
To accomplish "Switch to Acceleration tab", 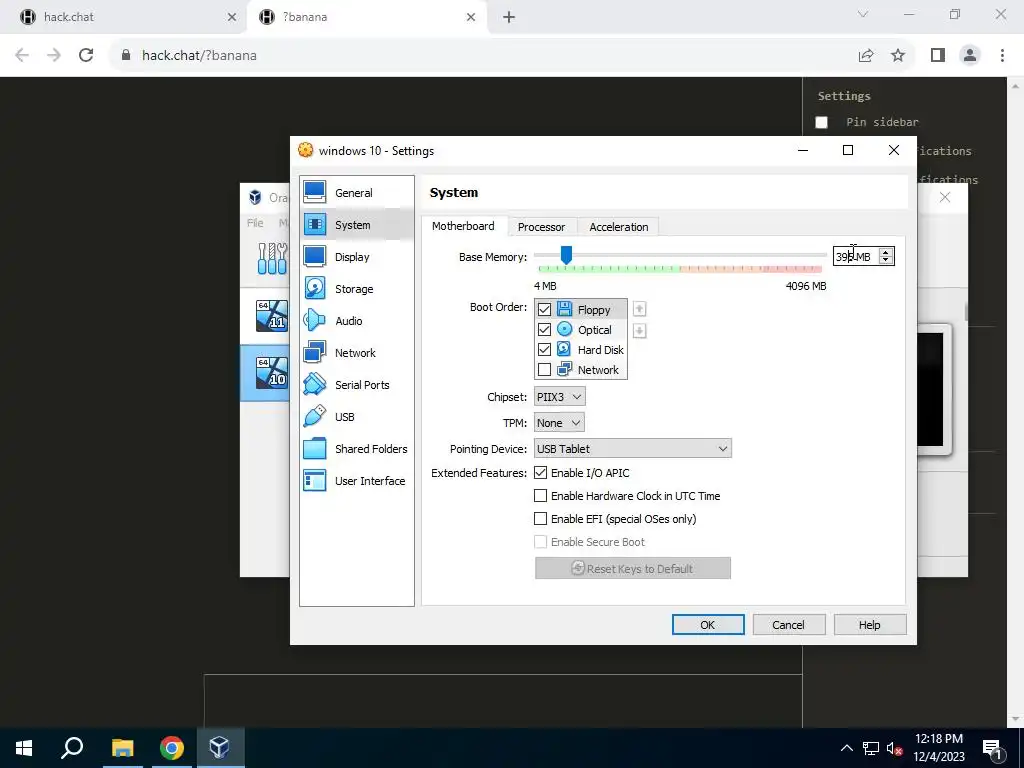I will pos(618,227).
